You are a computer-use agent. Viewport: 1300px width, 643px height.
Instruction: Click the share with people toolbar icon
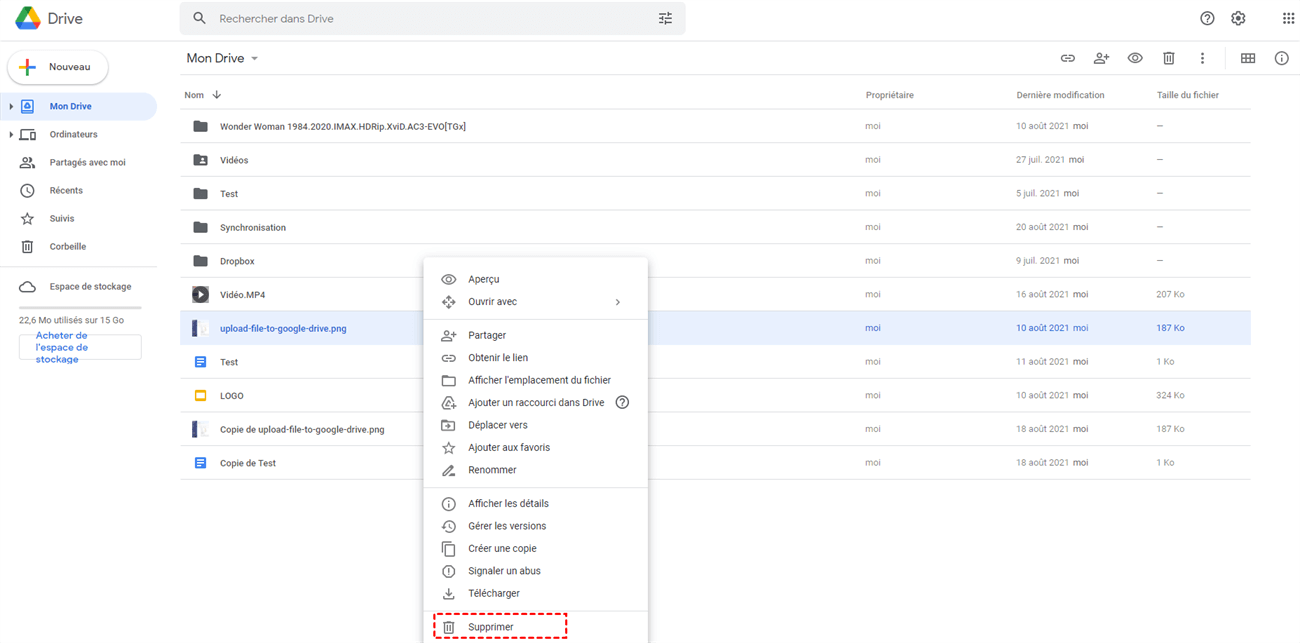pyautogui.click(x=1101, y=58)
